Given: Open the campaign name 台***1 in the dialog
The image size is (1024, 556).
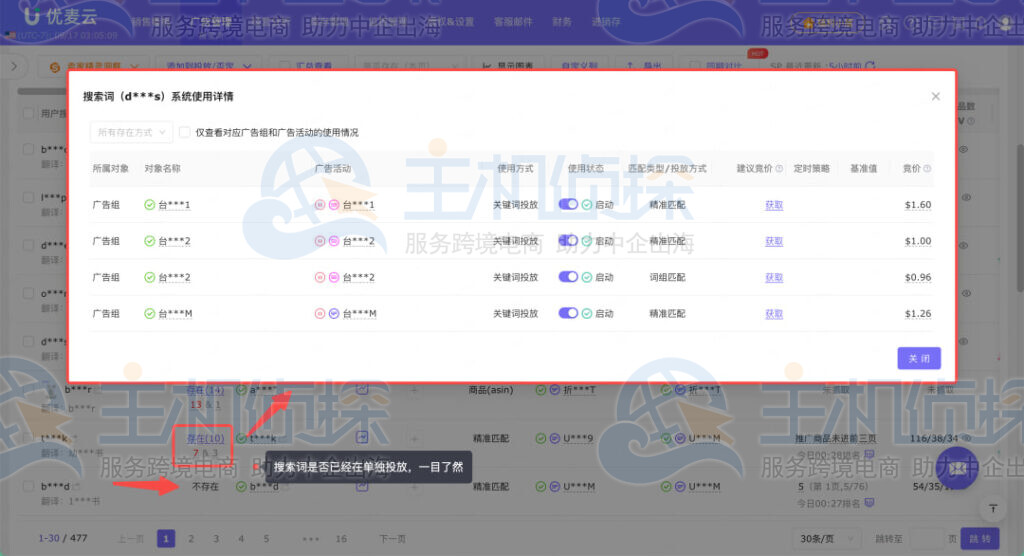Looking at the screenshot, I should (359, 205).
